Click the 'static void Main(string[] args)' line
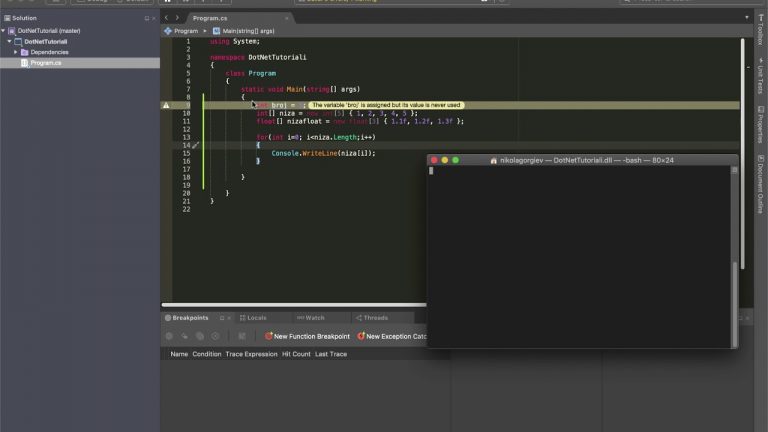 point(300,89)
